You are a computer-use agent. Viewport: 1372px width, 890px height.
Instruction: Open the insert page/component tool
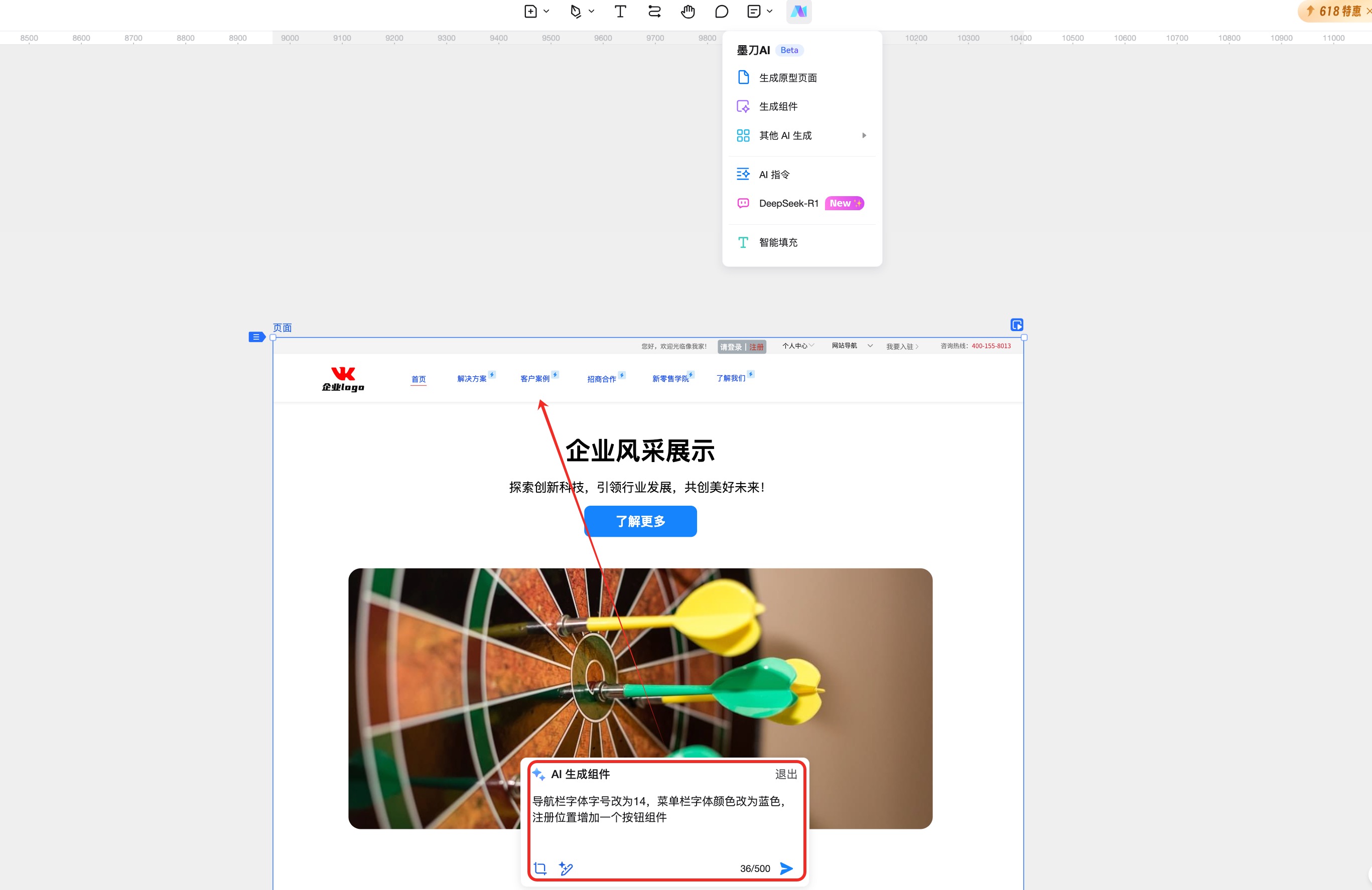click(530, 12)
